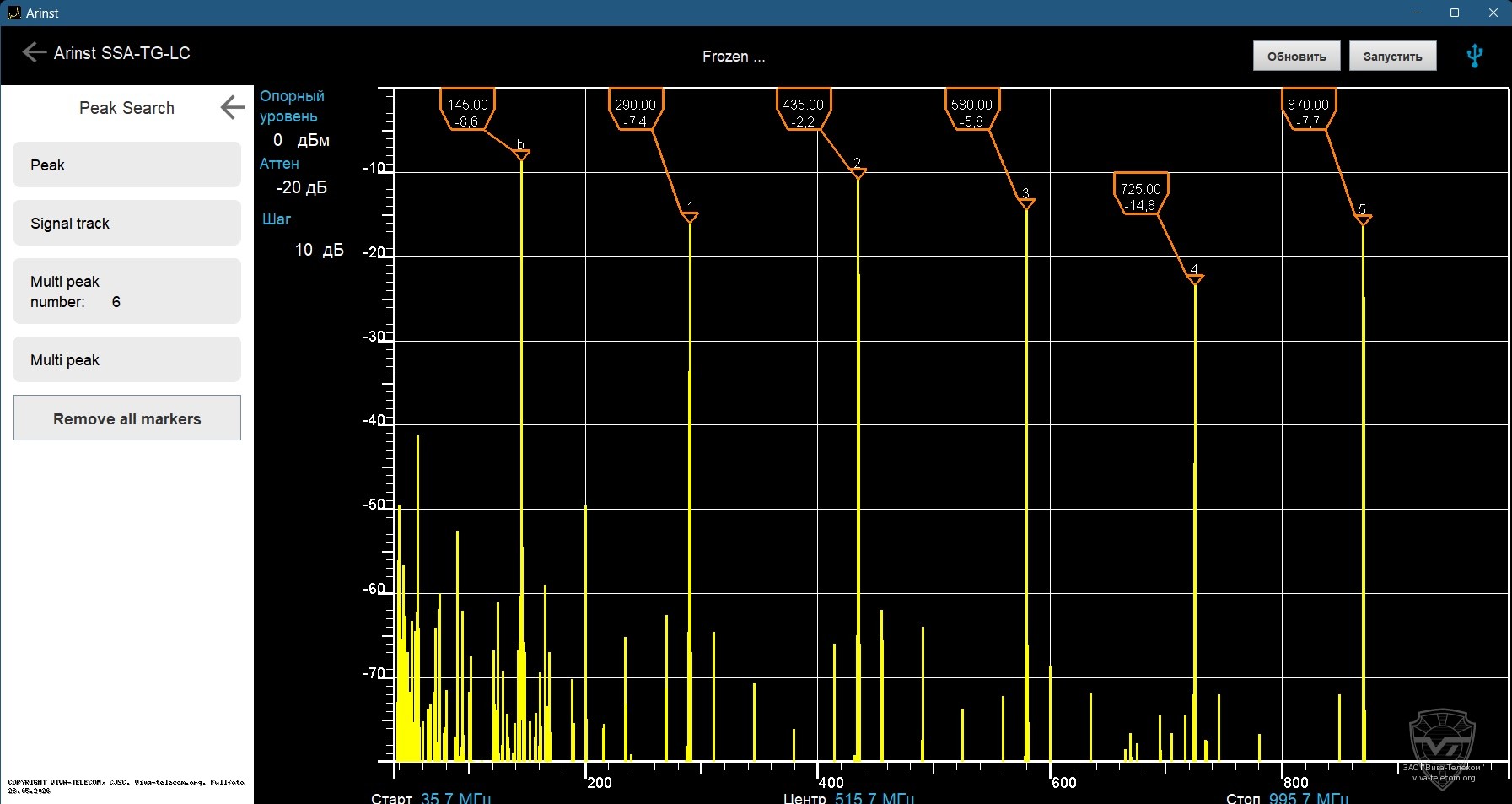Click marker triangle 3 on the spectrum
The height and width of the screenshot is (804, 1512).
(1026, 203)
